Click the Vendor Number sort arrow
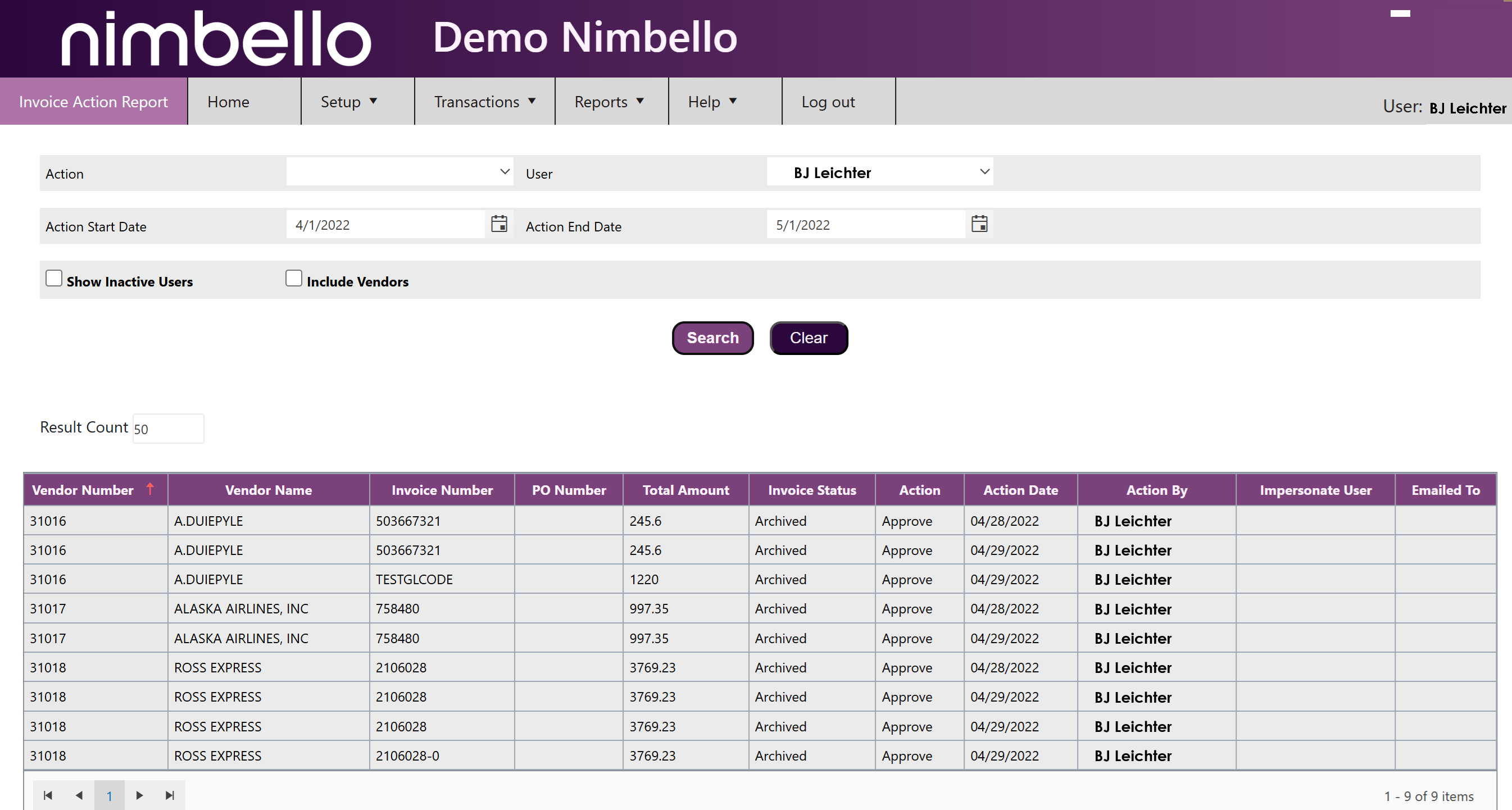1512x810 pixels. [150, 488]
